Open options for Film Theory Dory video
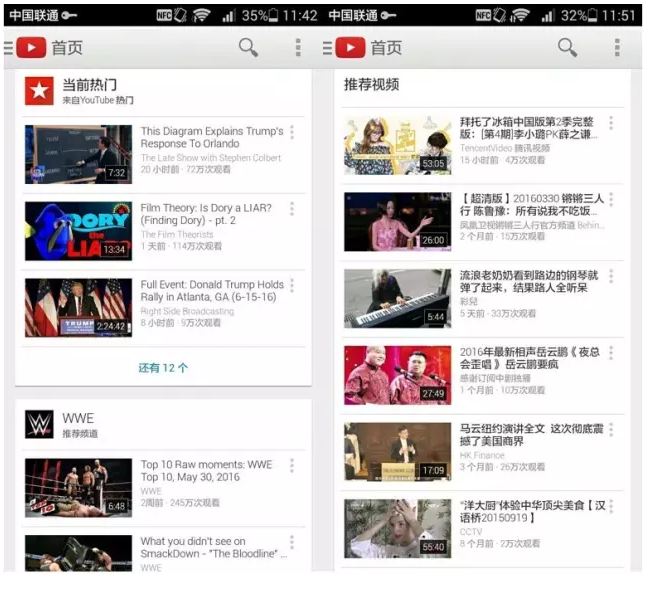 (292, 209)
